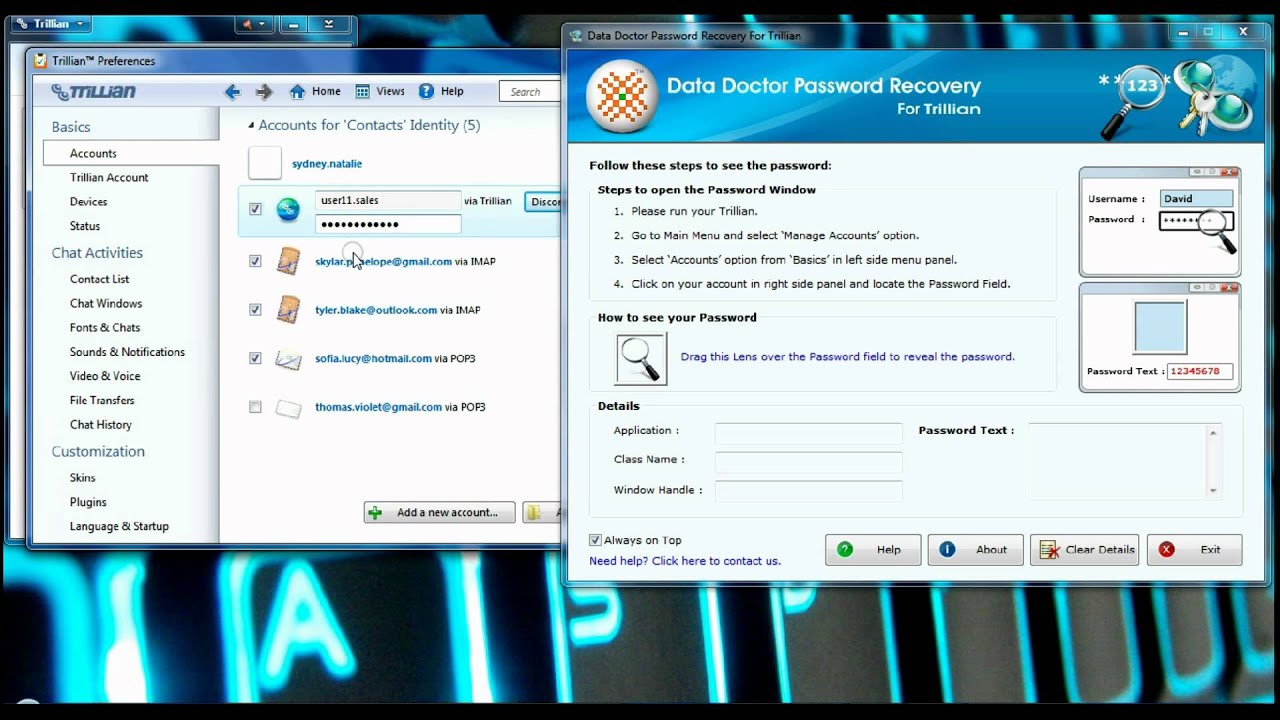The height and width of the screenshot is (720, 1280).
Task: Open Home in Trillian Preferences toolbar
Action: [x=315, y=91]
